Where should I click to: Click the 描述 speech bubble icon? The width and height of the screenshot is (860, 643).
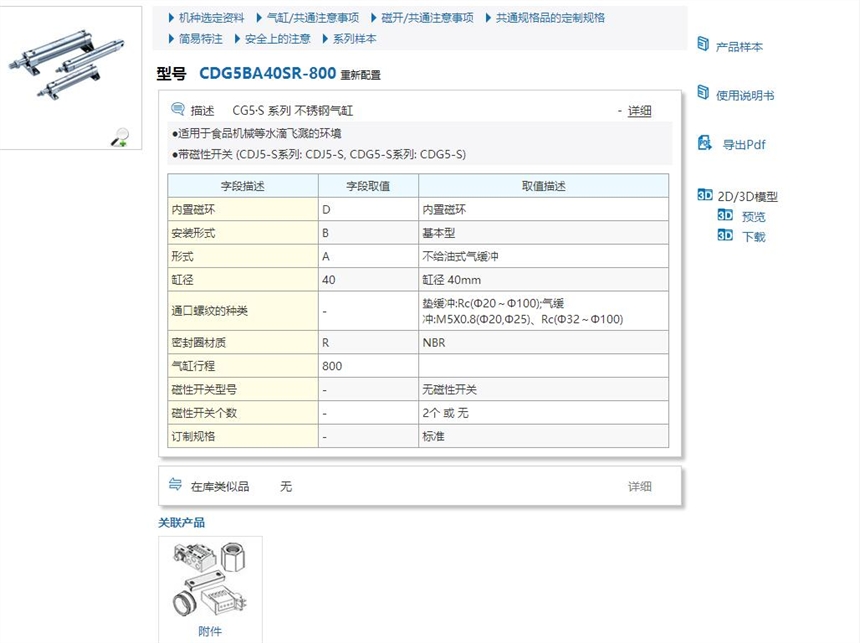click(178, 110)
